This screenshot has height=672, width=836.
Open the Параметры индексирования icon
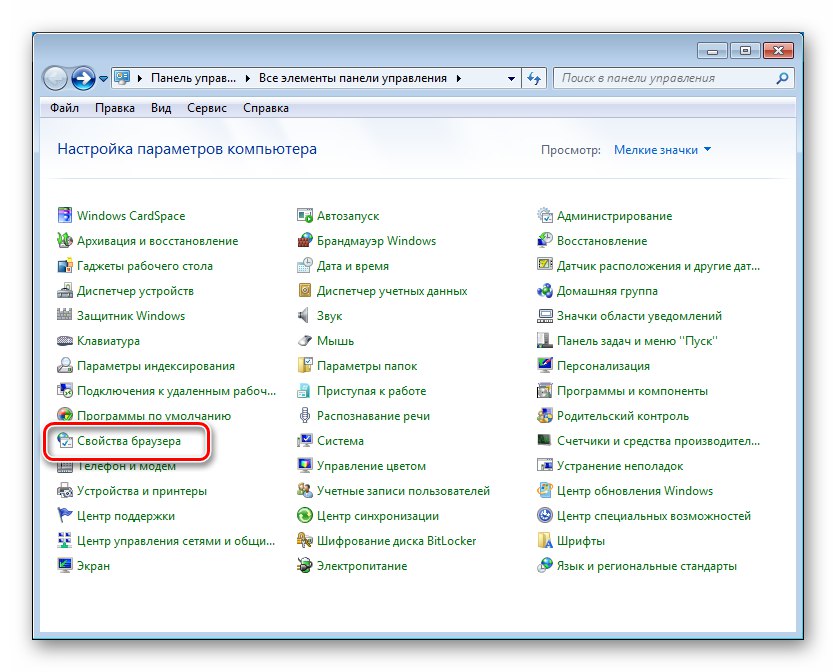[65, 365]
